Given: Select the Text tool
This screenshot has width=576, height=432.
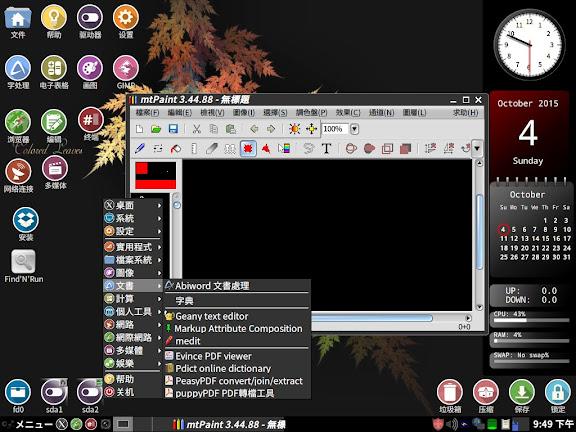Looking at the screenshot, I should pyautogui.click(x=327, y=148).
